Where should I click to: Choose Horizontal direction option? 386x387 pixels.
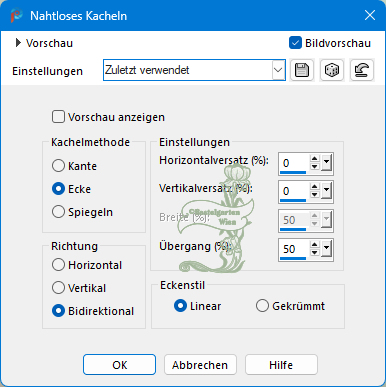[58, 265]
